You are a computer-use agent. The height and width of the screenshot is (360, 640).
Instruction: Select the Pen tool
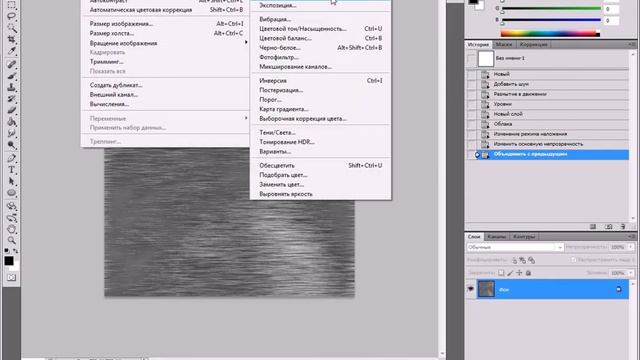coord(11,158)
